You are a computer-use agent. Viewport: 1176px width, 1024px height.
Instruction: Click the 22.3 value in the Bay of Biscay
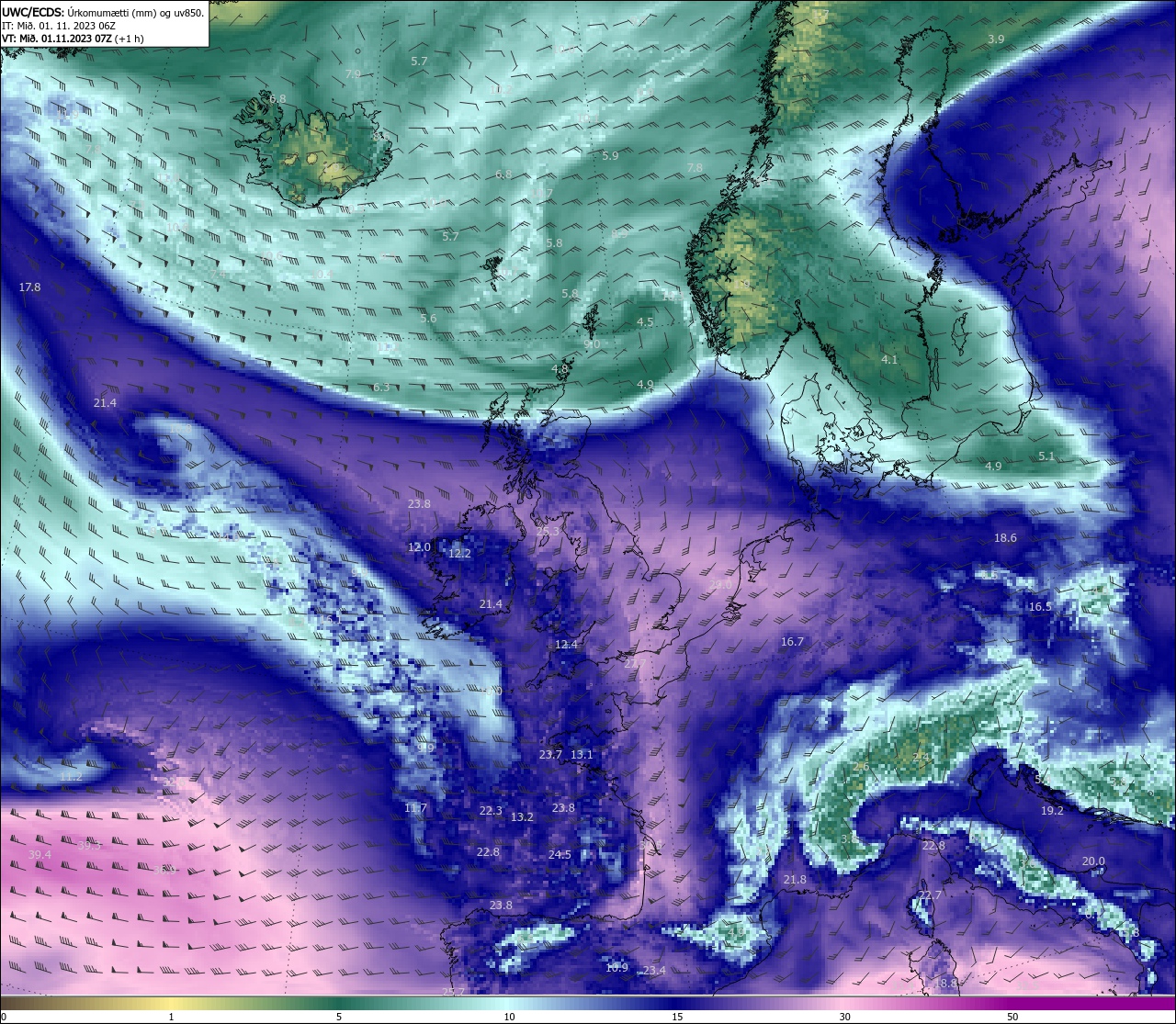[492, 811]
